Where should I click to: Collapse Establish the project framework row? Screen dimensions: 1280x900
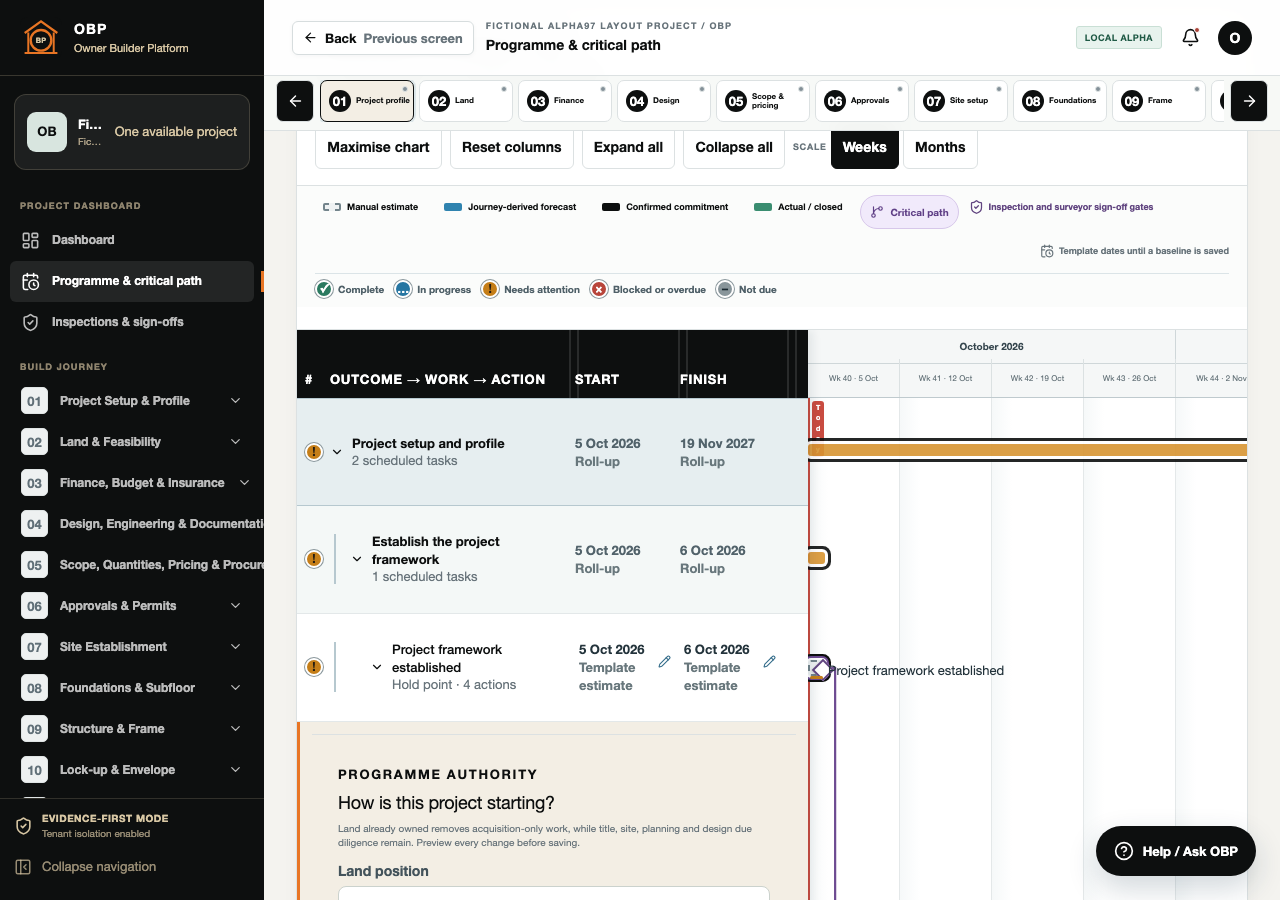click(357, 559)
